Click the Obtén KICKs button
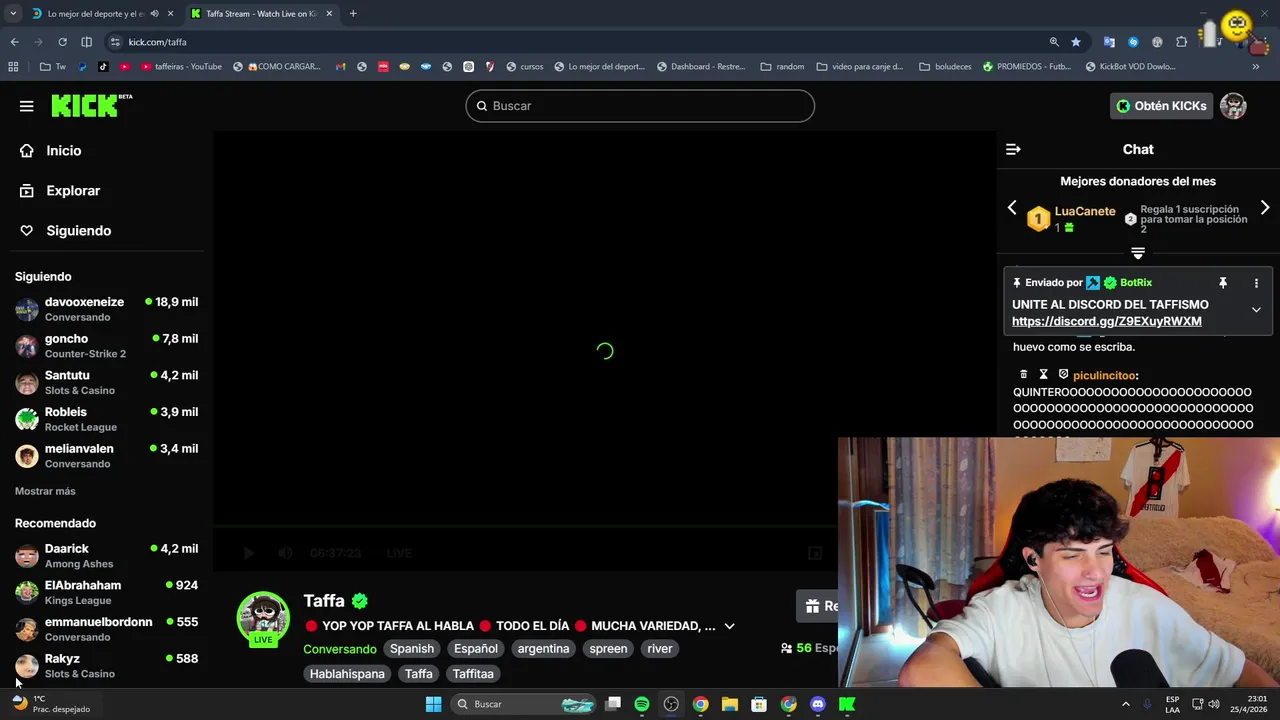The width and height of the screenshot is (1280, 720). 1161,106
